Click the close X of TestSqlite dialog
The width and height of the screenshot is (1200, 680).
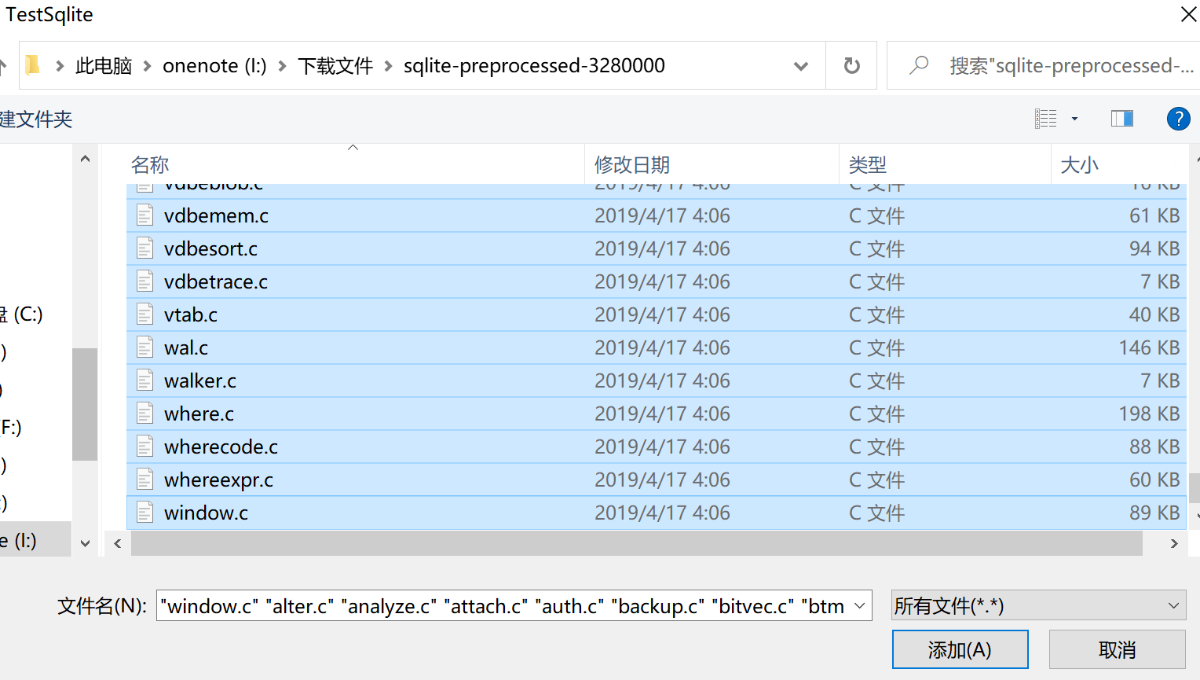coord(1189,14)
